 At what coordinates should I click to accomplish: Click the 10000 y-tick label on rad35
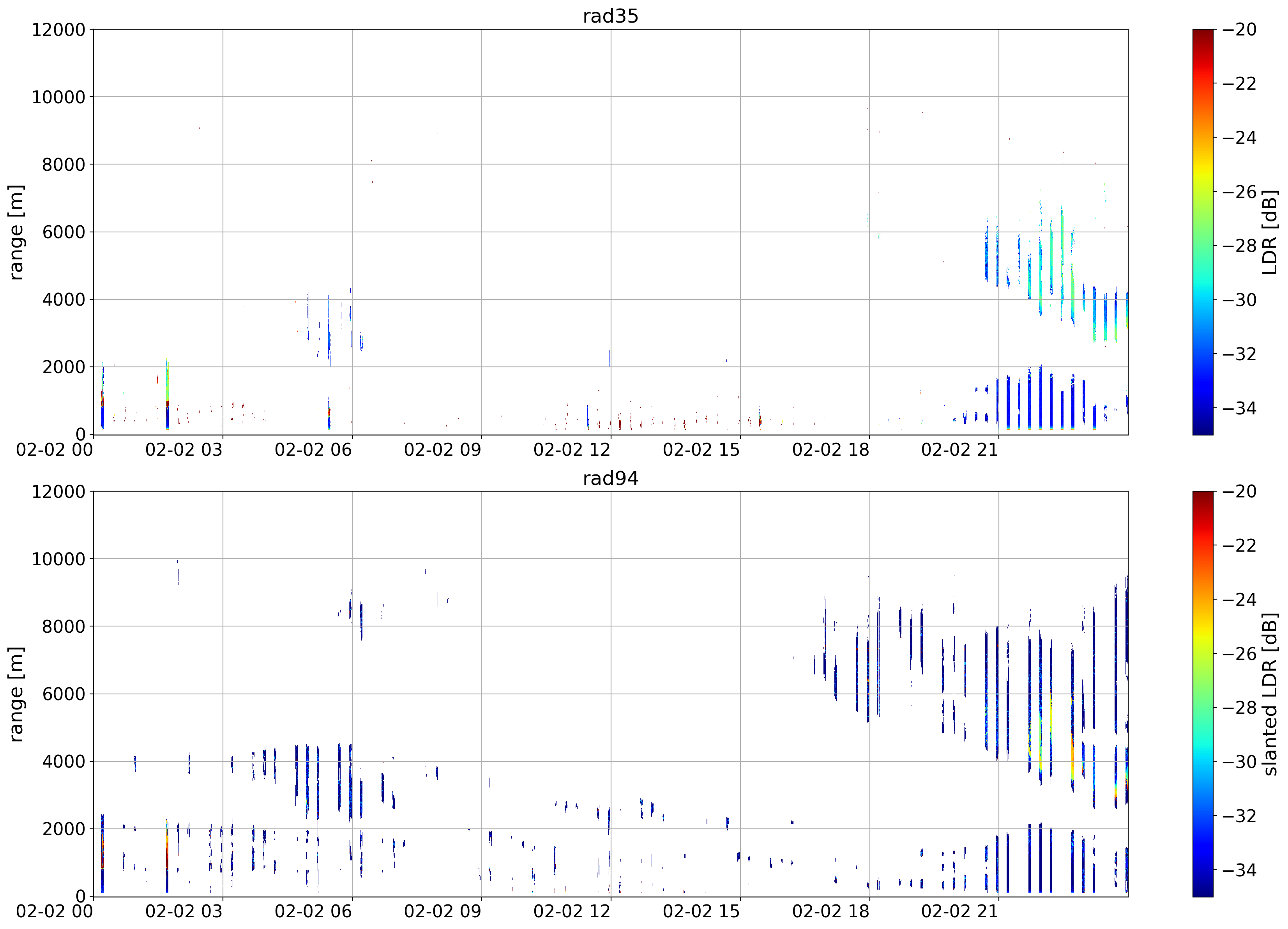coord(58,97)
